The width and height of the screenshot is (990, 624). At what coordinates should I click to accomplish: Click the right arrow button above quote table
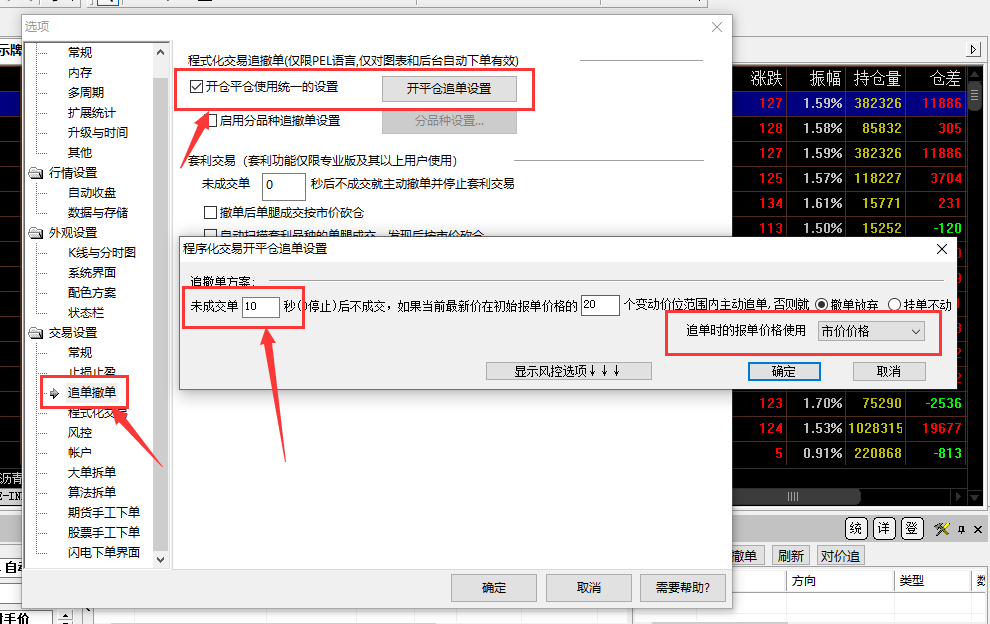click(973, 49)
